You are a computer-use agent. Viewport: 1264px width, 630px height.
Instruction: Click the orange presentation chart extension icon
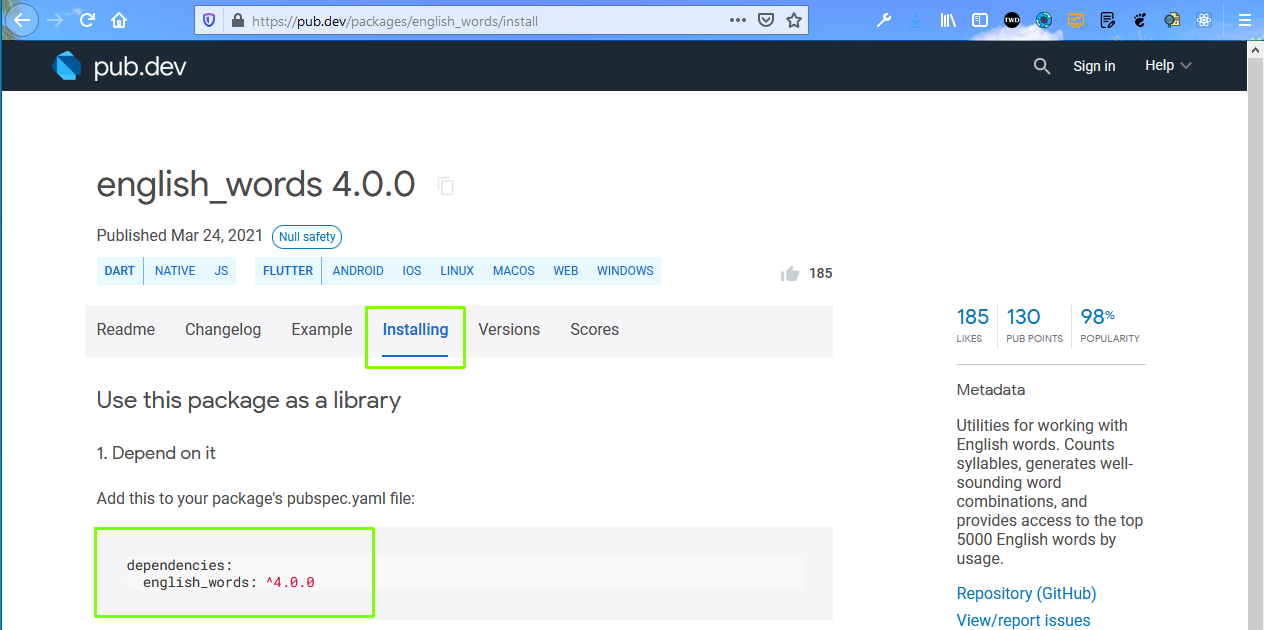1076,20
